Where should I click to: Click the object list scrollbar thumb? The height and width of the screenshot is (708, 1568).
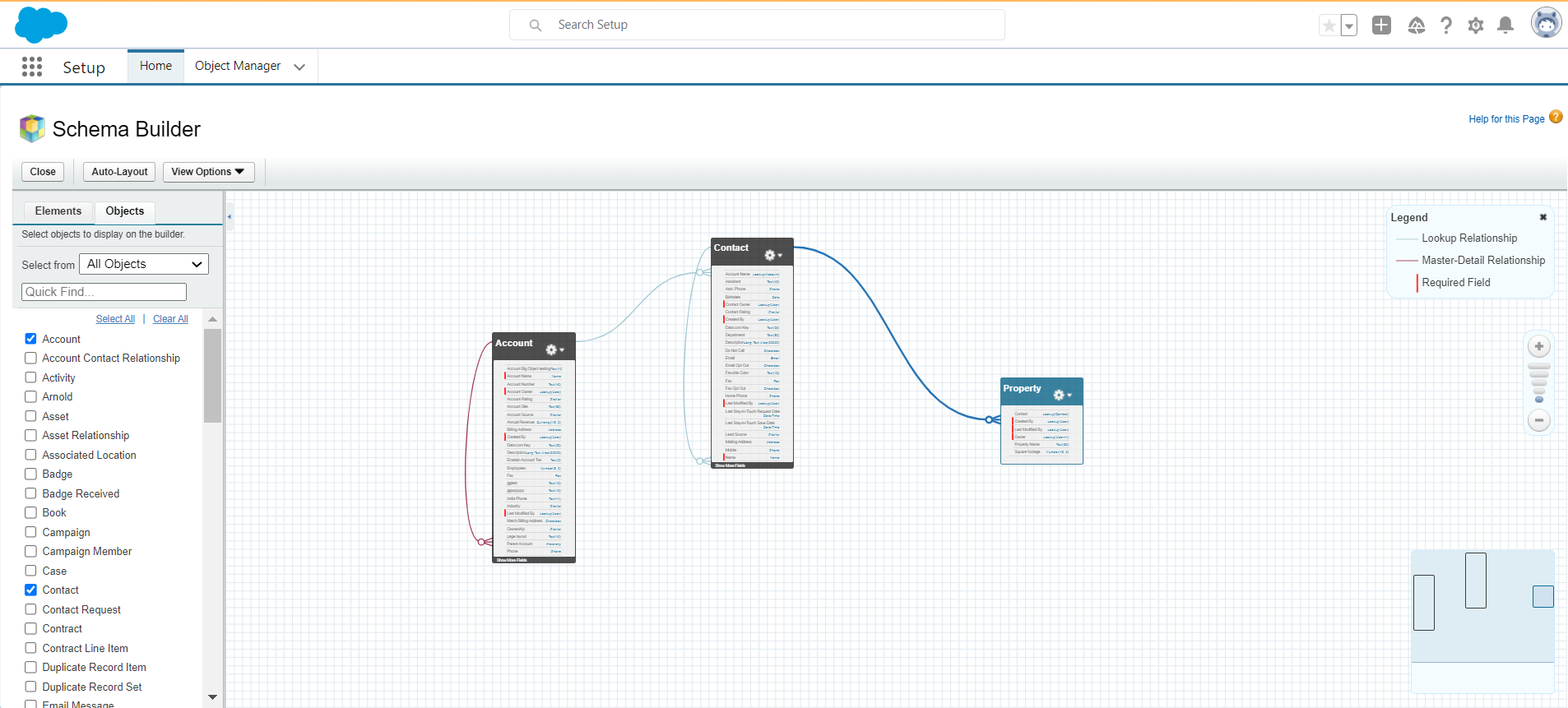coord(212,376)
